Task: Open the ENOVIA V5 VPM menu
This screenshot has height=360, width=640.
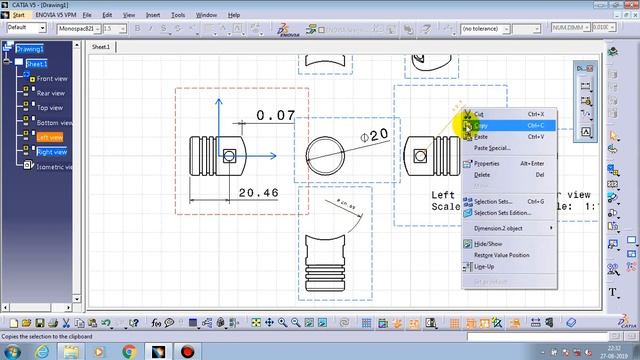Action: pyautogui.click(x=56, y=15)
